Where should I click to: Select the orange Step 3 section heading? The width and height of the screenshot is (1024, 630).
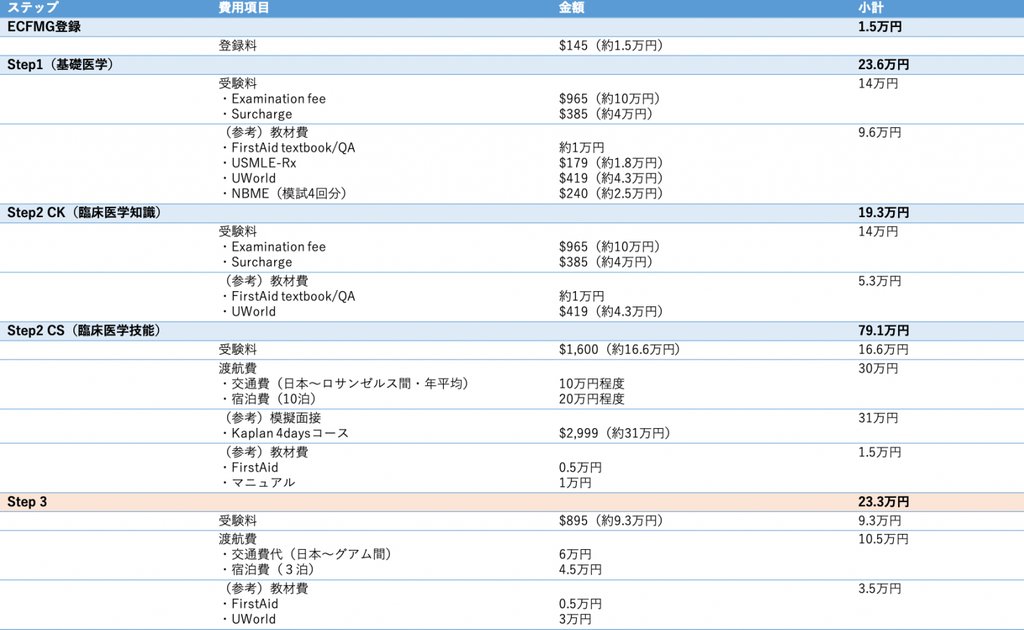click(x=27, y=502)
